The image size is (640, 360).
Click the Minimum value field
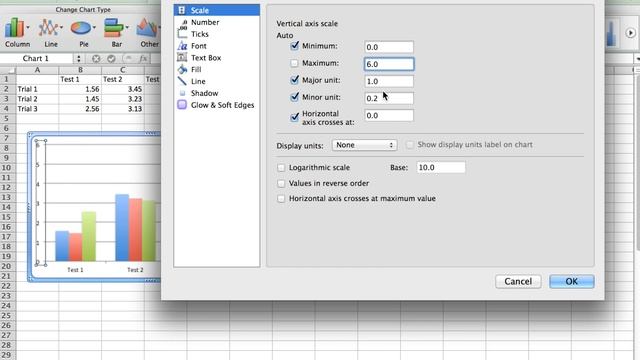click(389, 47)
